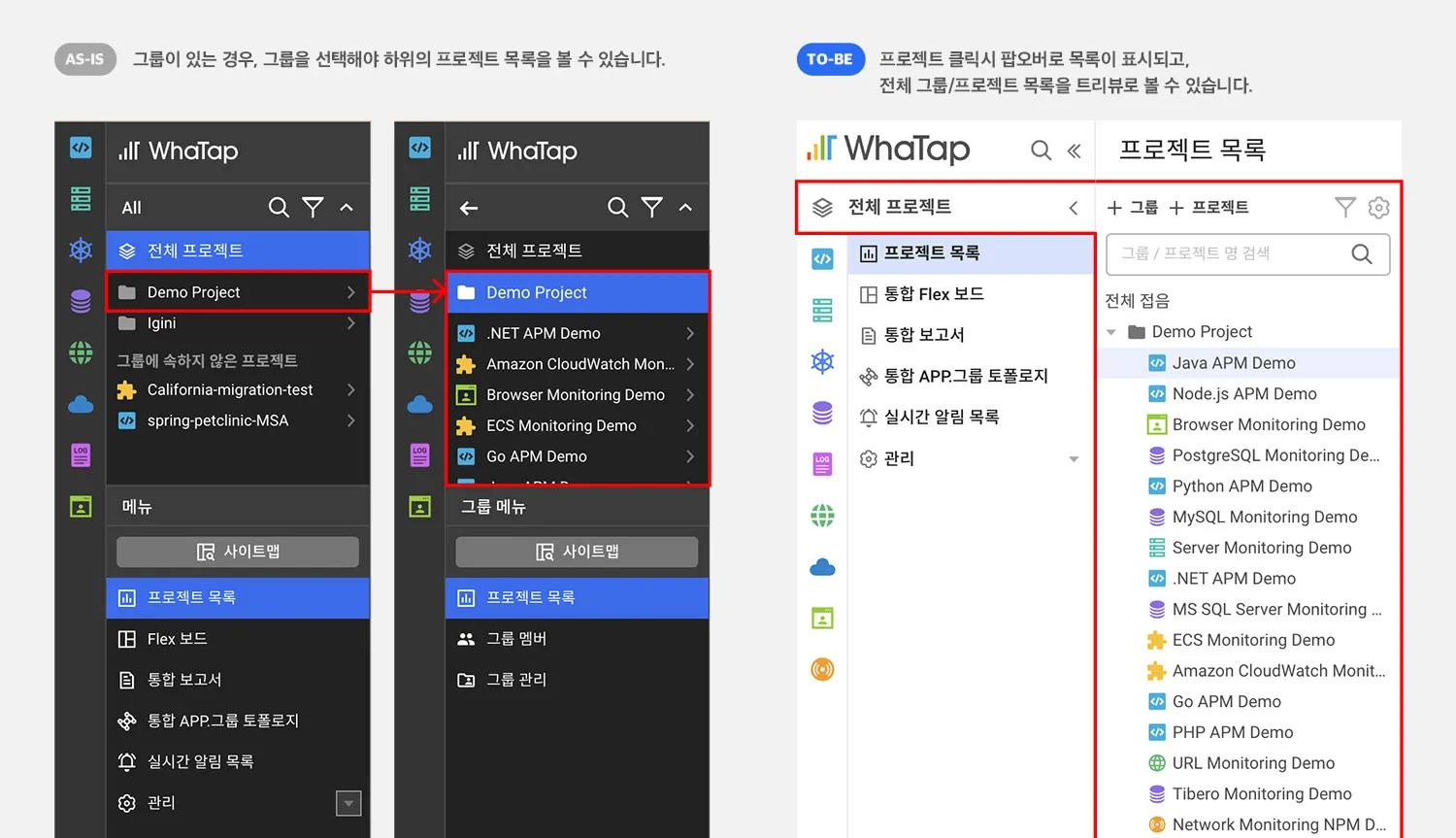Collapse the Demo Project tree triangle in TO-BE popover

tap(1111, 332)
